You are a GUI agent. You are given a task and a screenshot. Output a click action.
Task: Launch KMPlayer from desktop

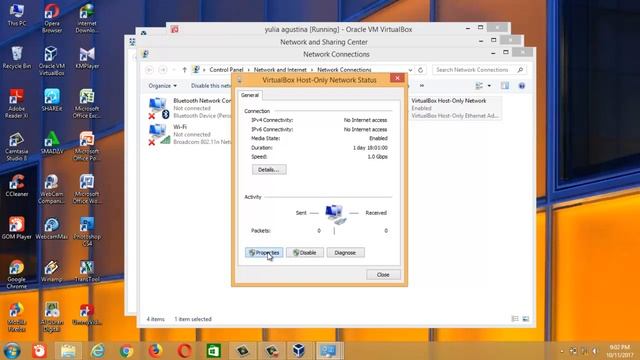click(87, 58)
